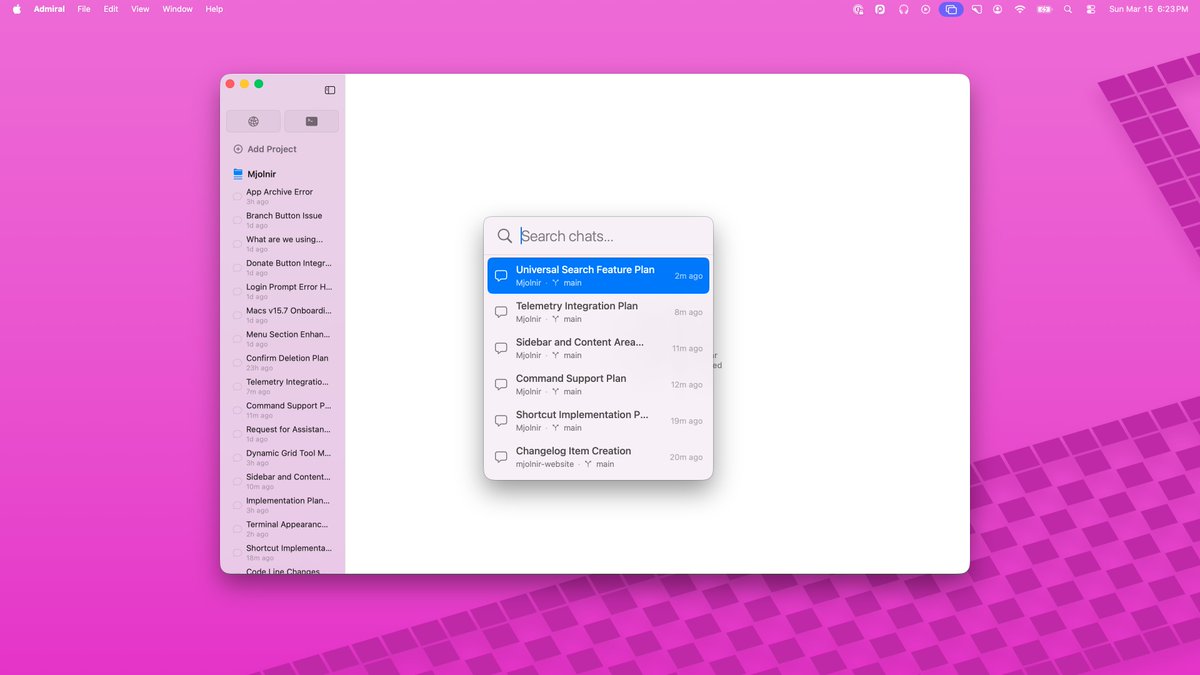Open the Admiral app menu
The height and width of the screenshot is (675, 1200).
(x=49, y=9)
